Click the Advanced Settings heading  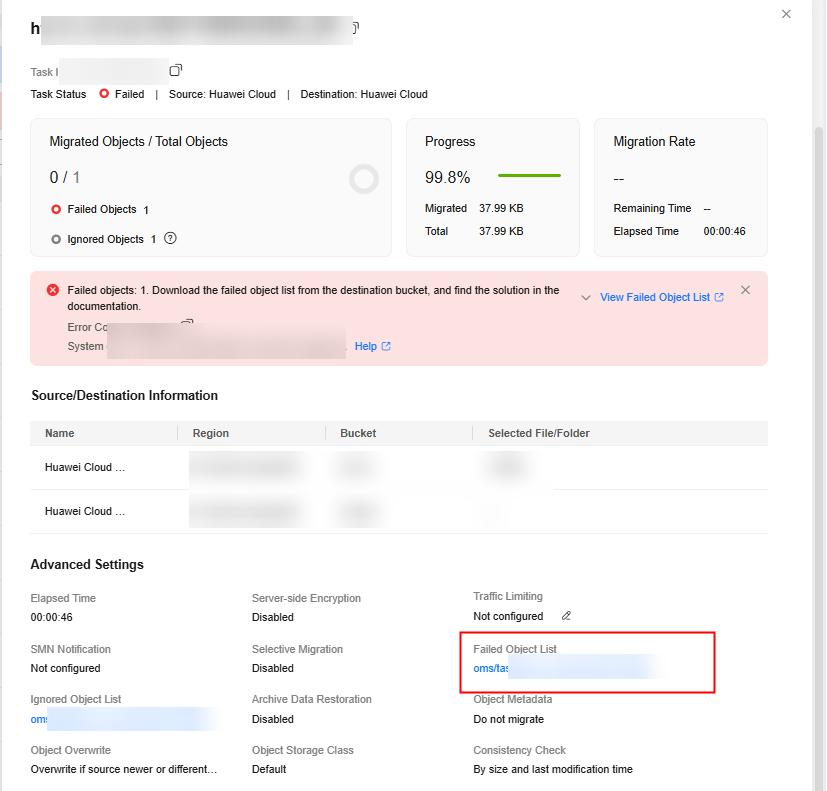pos(87,565)
